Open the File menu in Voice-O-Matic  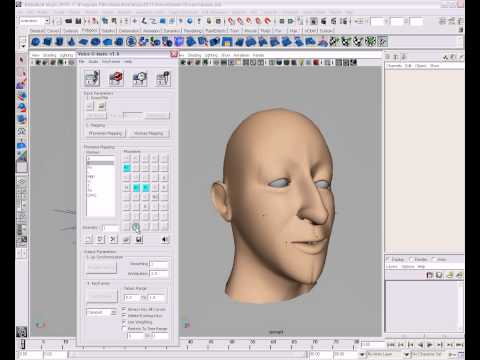[x=82, y=62]
